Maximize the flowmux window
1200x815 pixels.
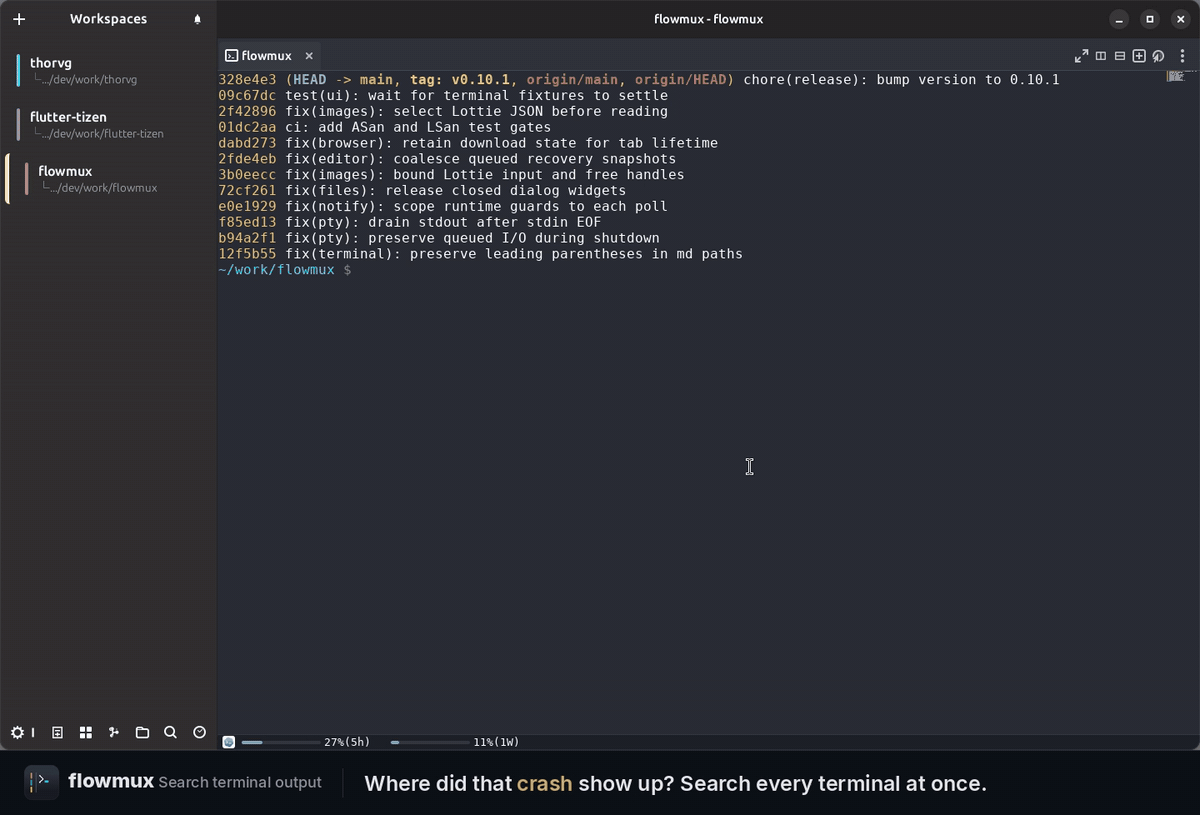point(1150,19)
